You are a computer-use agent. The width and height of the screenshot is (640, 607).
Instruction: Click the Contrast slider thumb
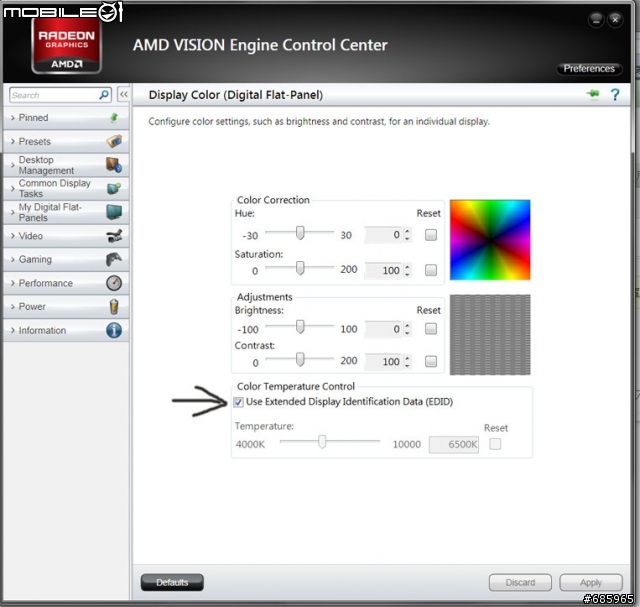[300, 359]
